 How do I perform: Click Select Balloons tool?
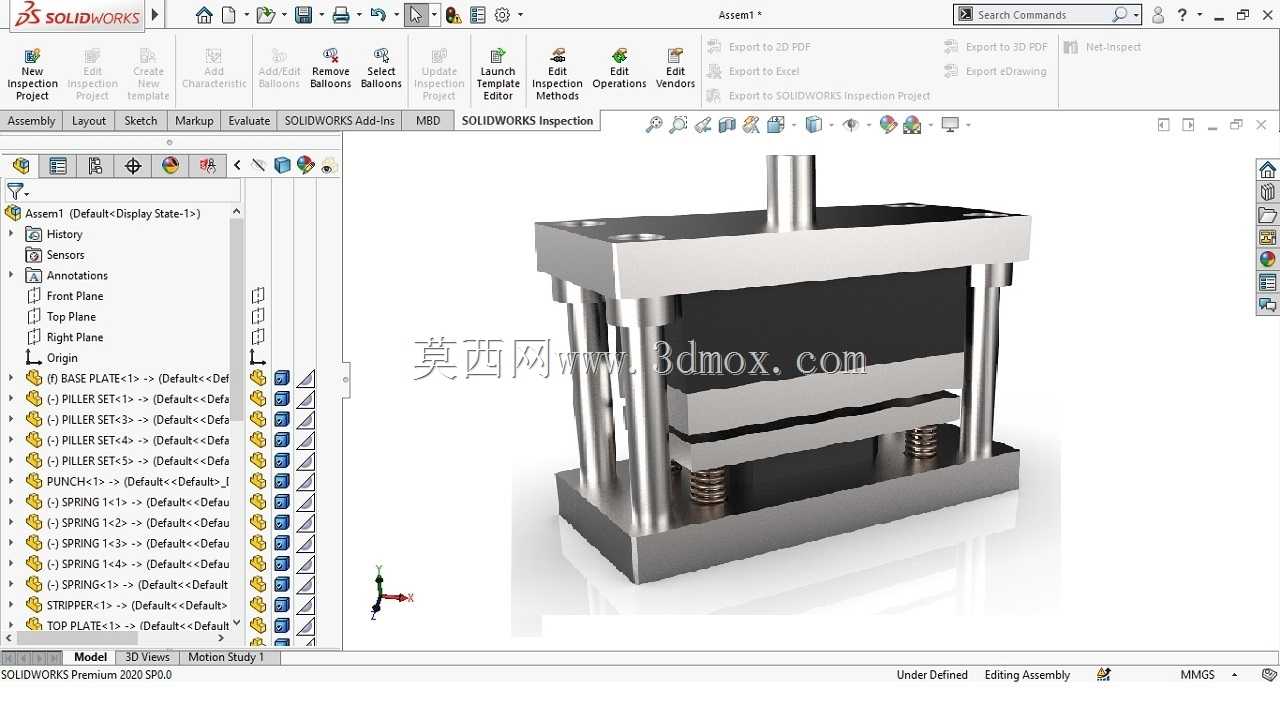tap(381, 68)
